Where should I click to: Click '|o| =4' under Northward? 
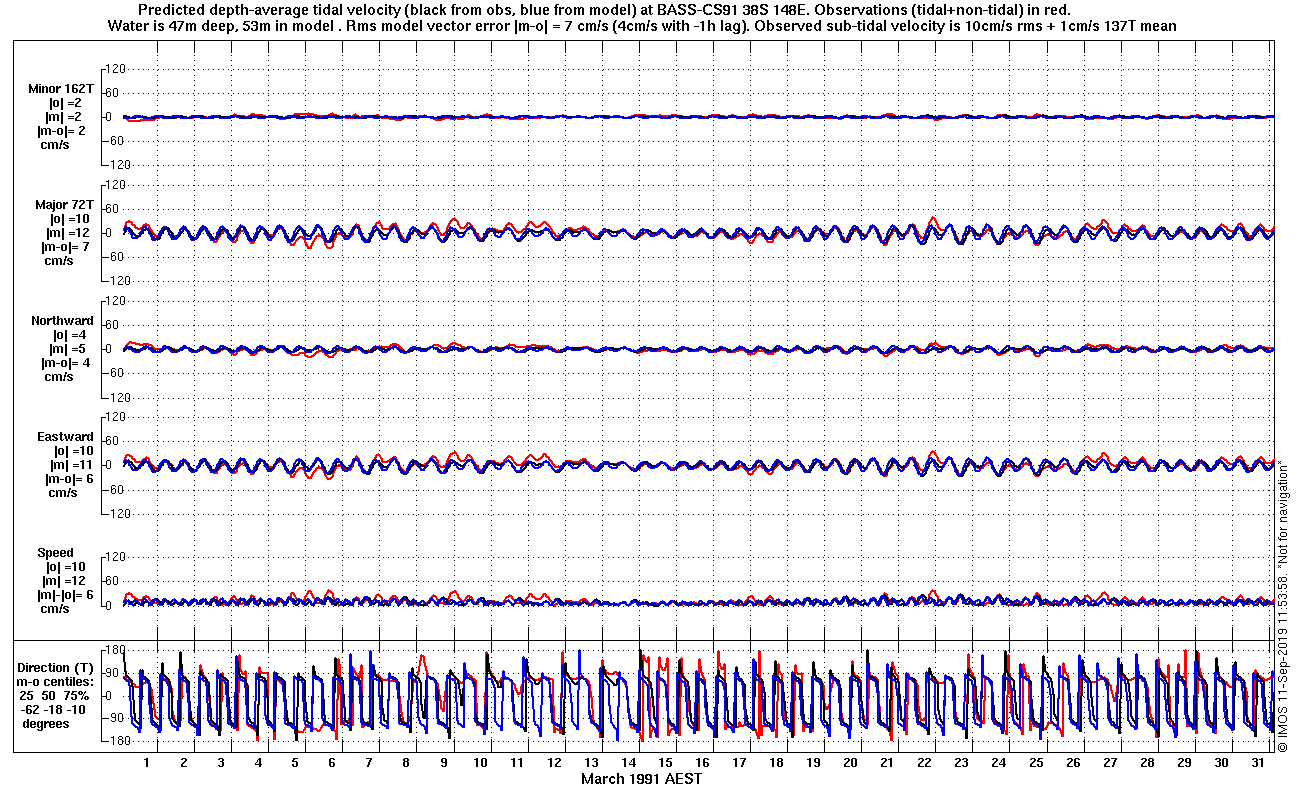70,335
